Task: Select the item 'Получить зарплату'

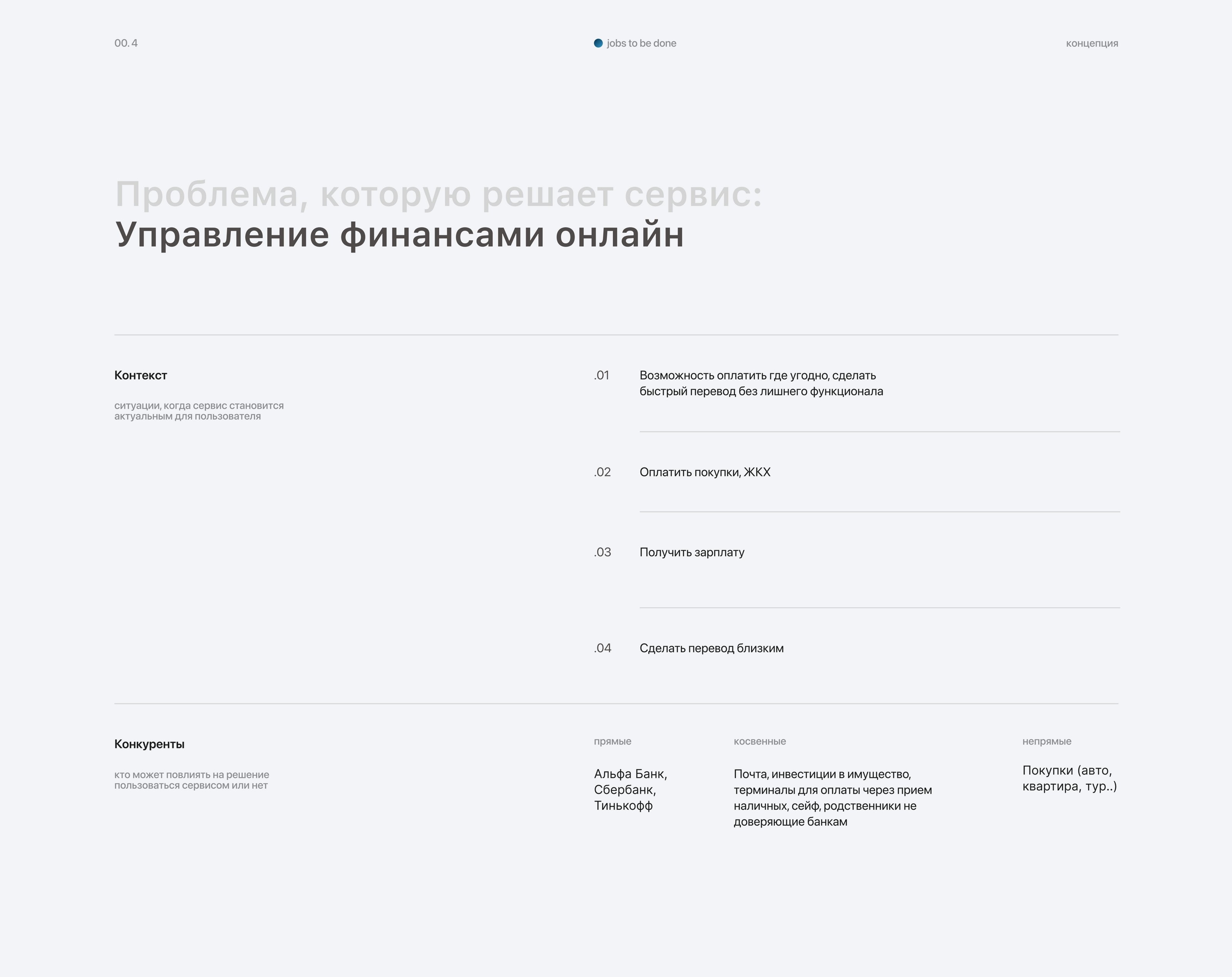Action: 691,552
